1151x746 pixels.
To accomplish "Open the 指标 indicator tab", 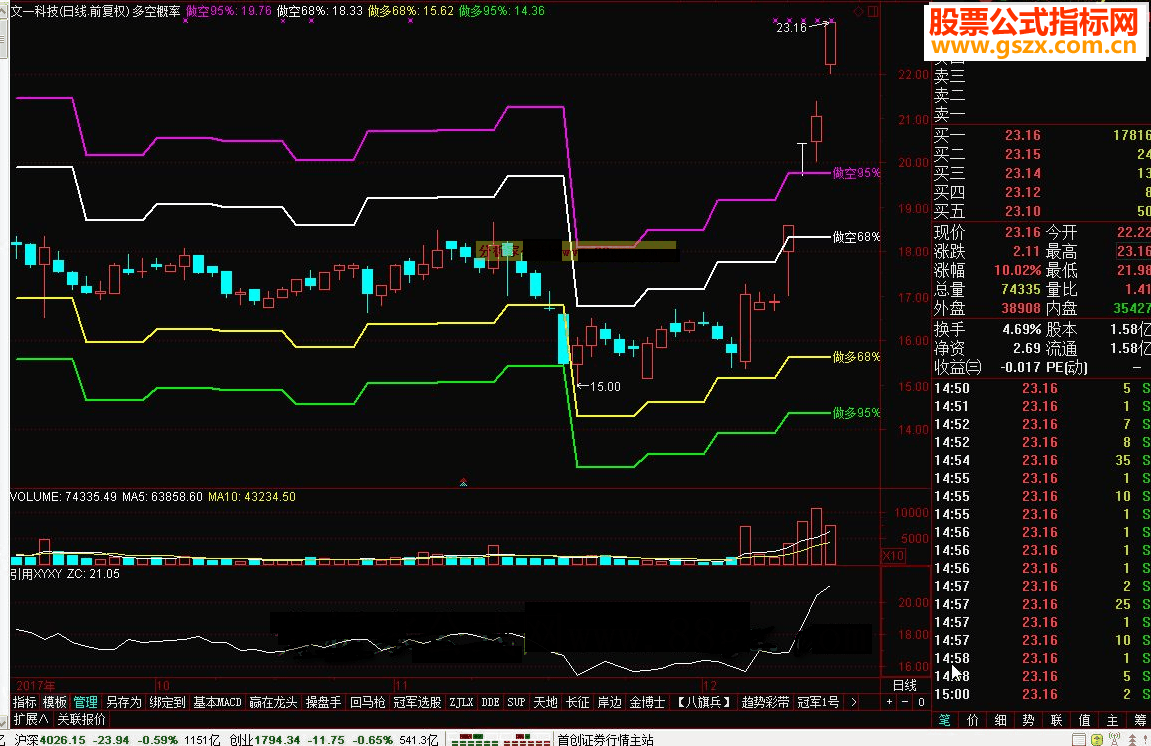I will tap(25, 702).
